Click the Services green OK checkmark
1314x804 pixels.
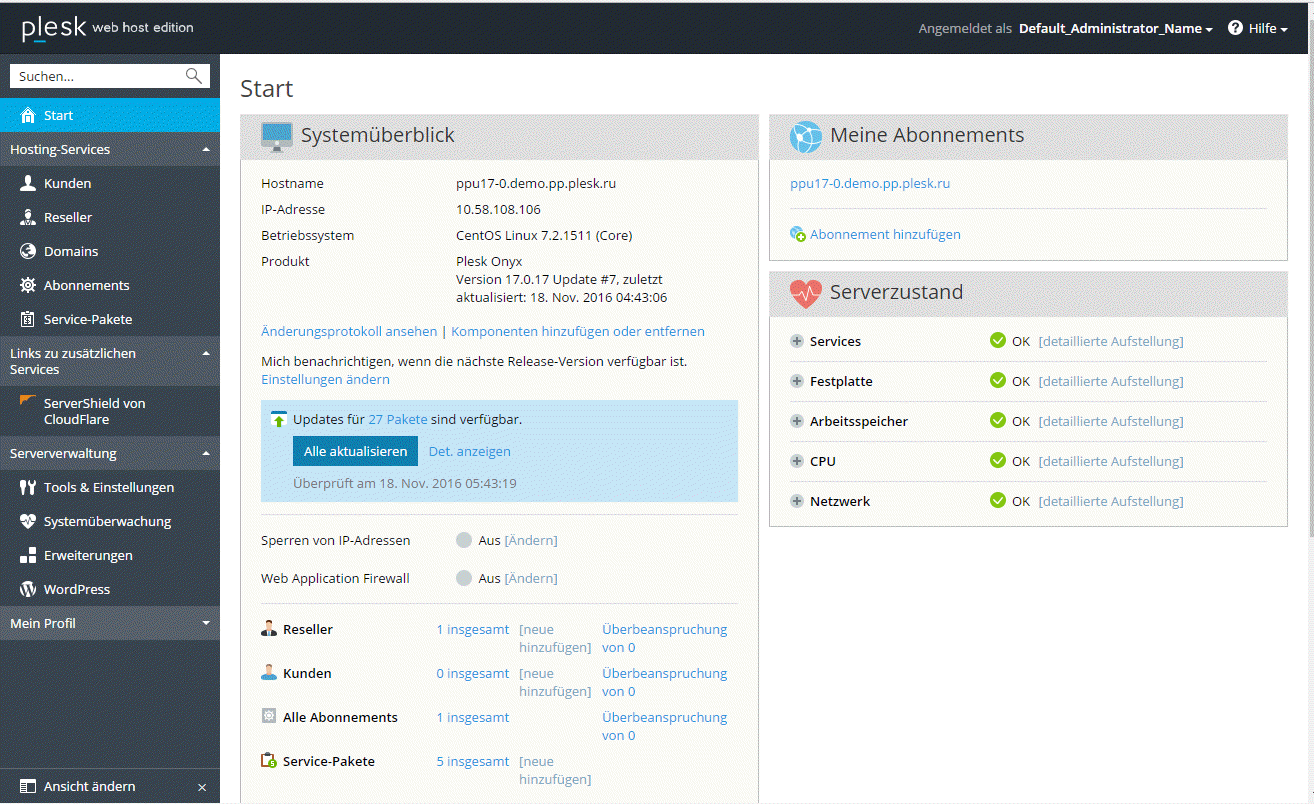[x=997, y=341]
